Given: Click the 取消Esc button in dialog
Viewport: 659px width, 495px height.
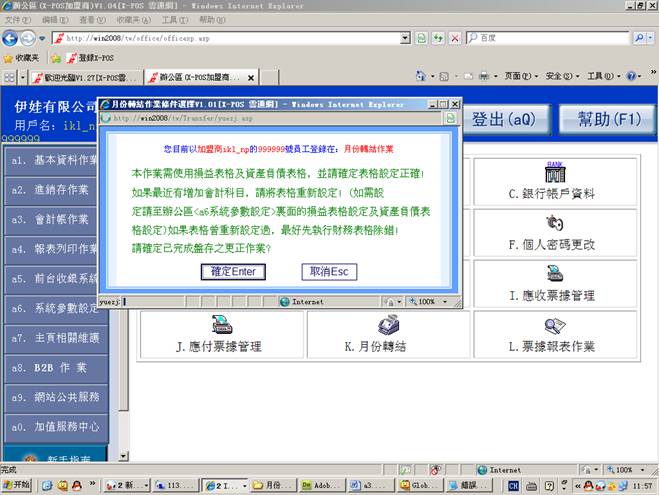Looking at the screenshot, I should click(329, 271).
